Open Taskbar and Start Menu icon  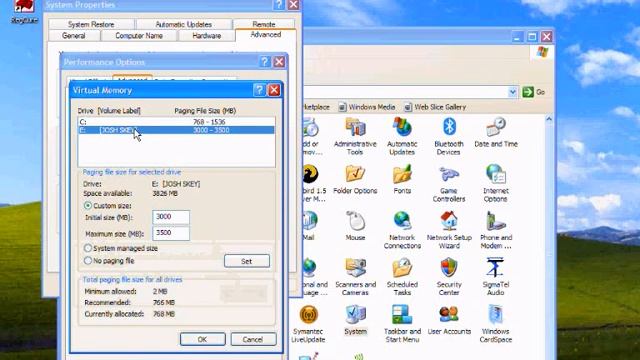[x=402, y=315]
